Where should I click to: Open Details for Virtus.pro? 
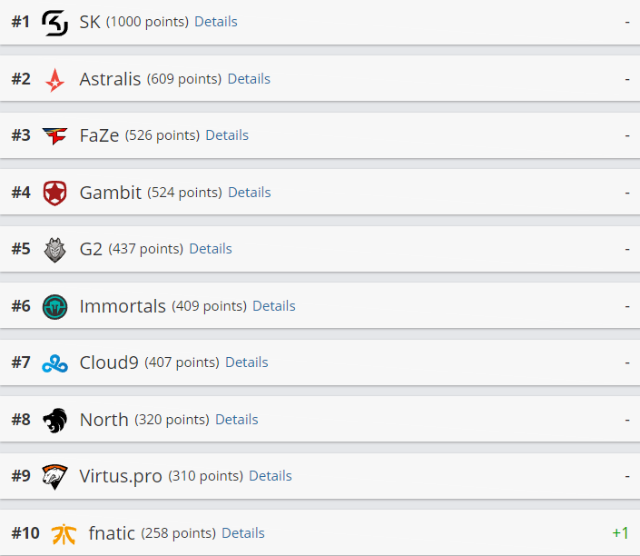click(x=270, y=476)
